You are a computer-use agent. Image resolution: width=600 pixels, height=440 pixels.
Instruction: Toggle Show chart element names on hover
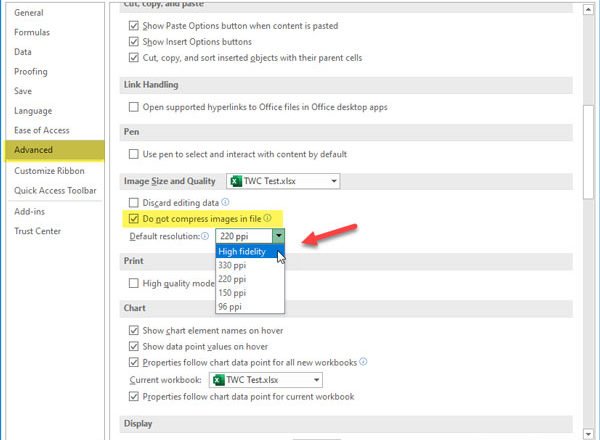point(134,330)
